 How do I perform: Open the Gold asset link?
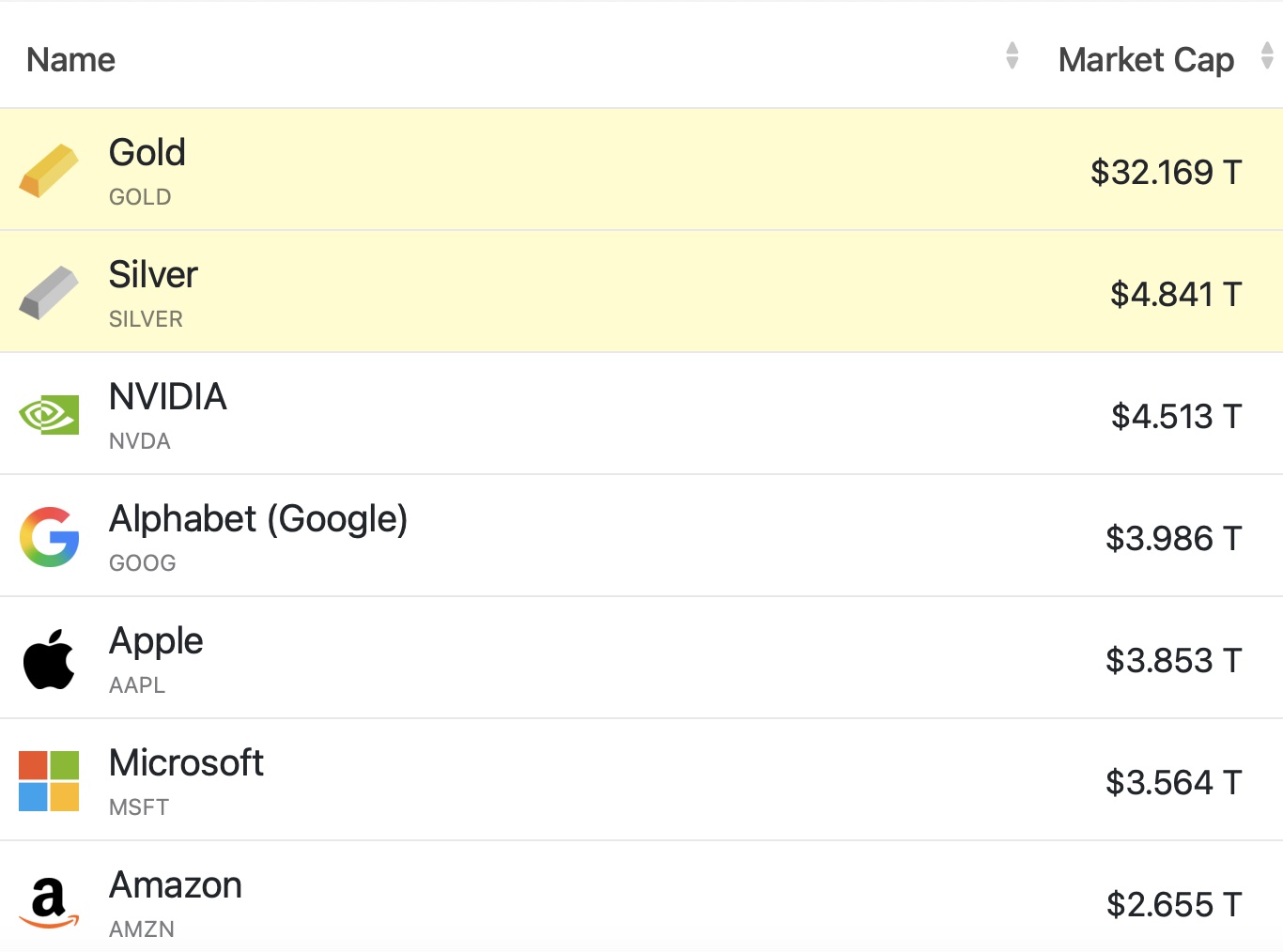pos(147,153)
